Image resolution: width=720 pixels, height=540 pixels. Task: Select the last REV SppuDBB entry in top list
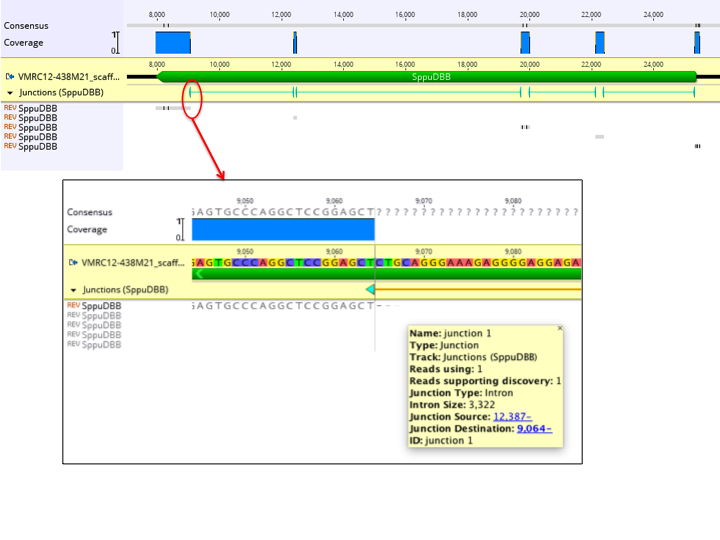31,146
